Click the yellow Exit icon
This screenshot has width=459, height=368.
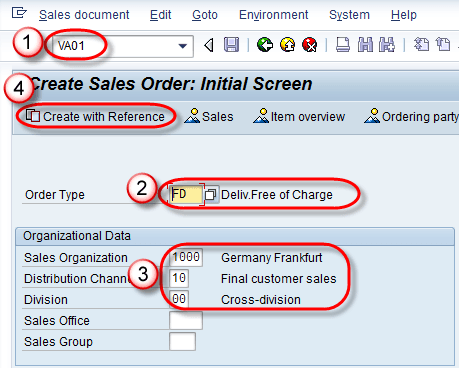[287, 45]
